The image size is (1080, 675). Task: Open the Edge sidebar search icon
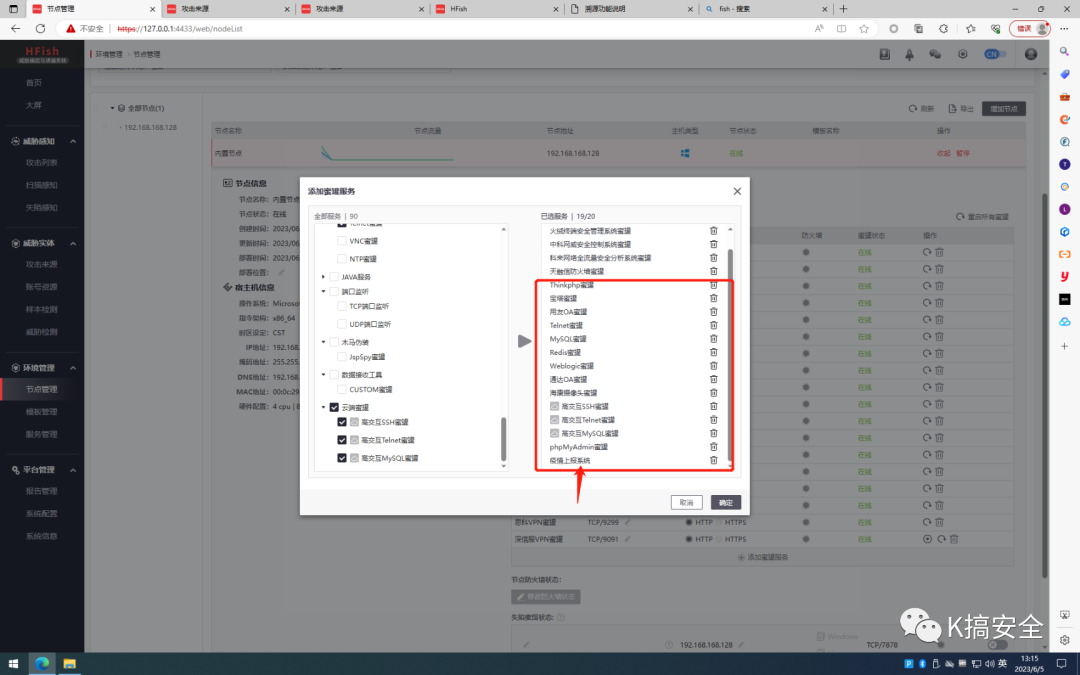[x=1064, y=52]
